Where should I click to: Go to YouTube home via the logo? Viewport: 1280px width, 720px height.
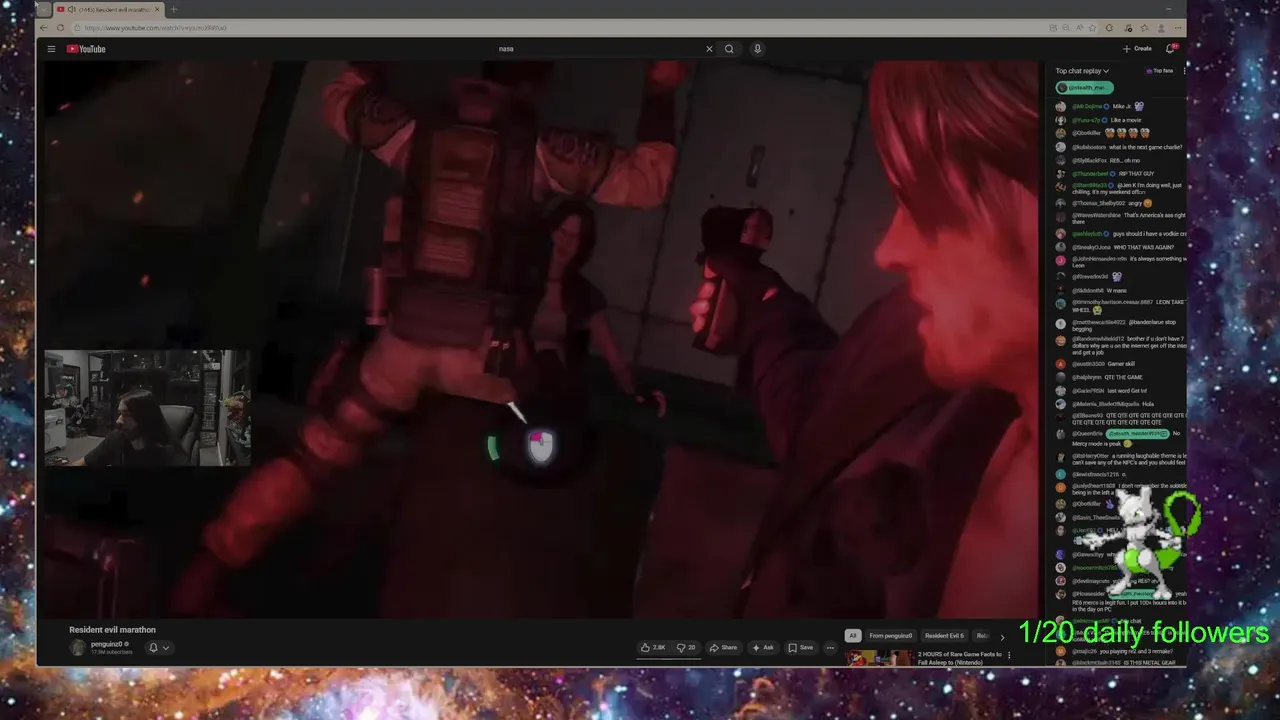(x=86, y=49)
